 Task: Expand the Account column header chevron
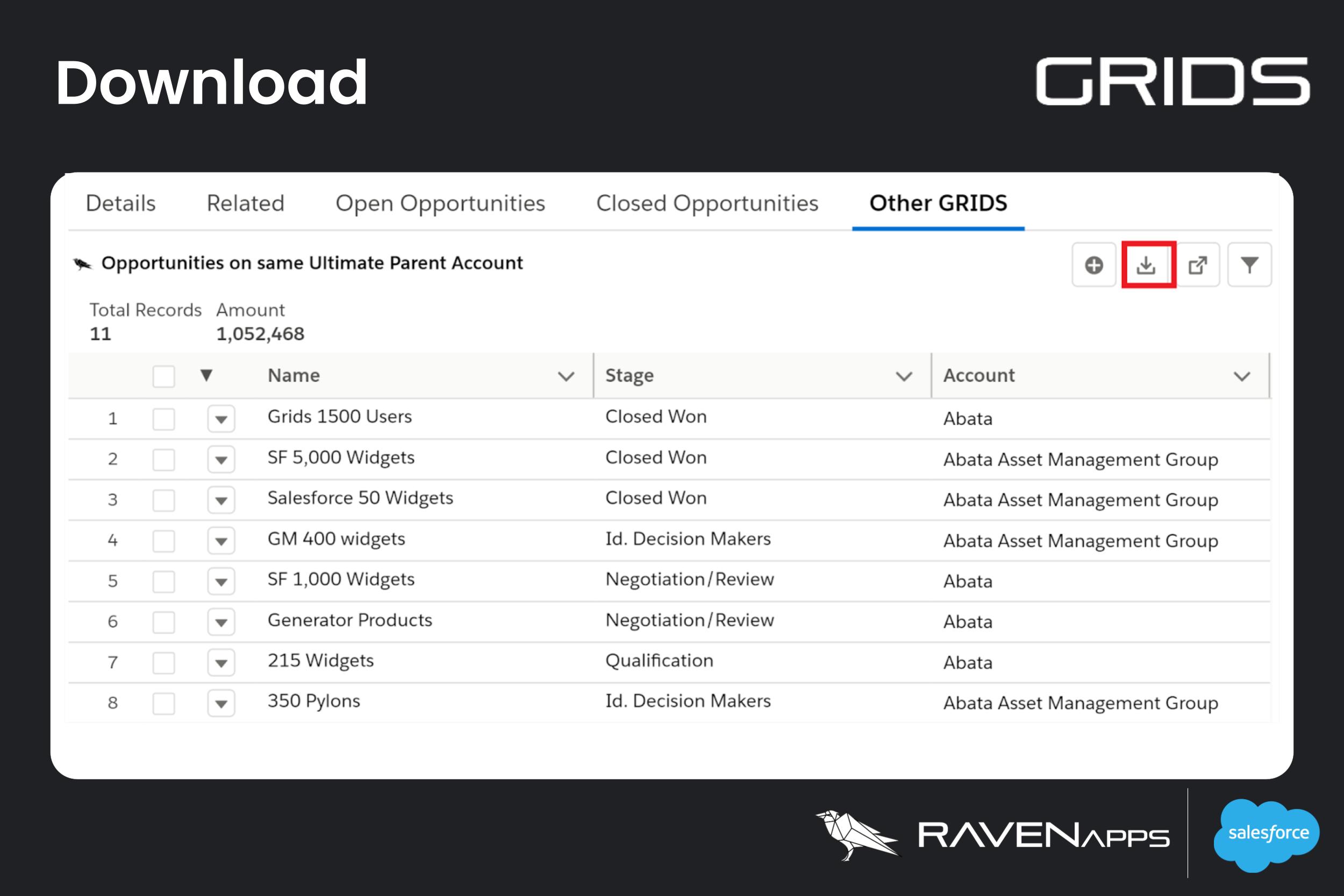tap(1242, 377)
